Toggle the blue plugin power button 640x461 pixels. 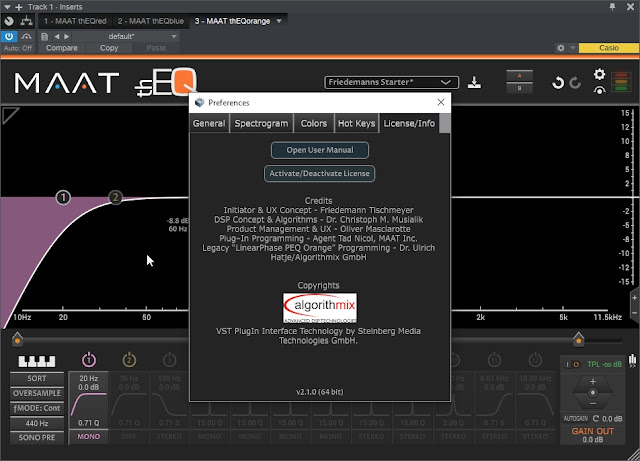click(x=9, y=36)
